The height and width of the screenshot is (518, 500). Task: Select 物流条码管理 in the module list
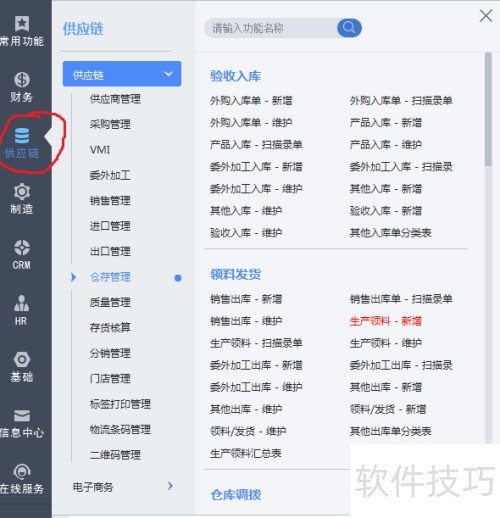point(120,429)
